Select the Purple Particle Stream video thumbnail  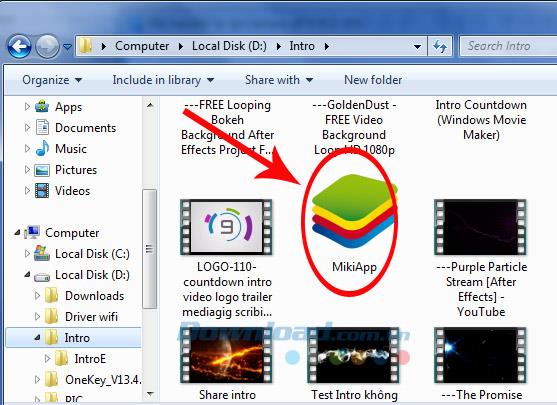tap(480, 227)
